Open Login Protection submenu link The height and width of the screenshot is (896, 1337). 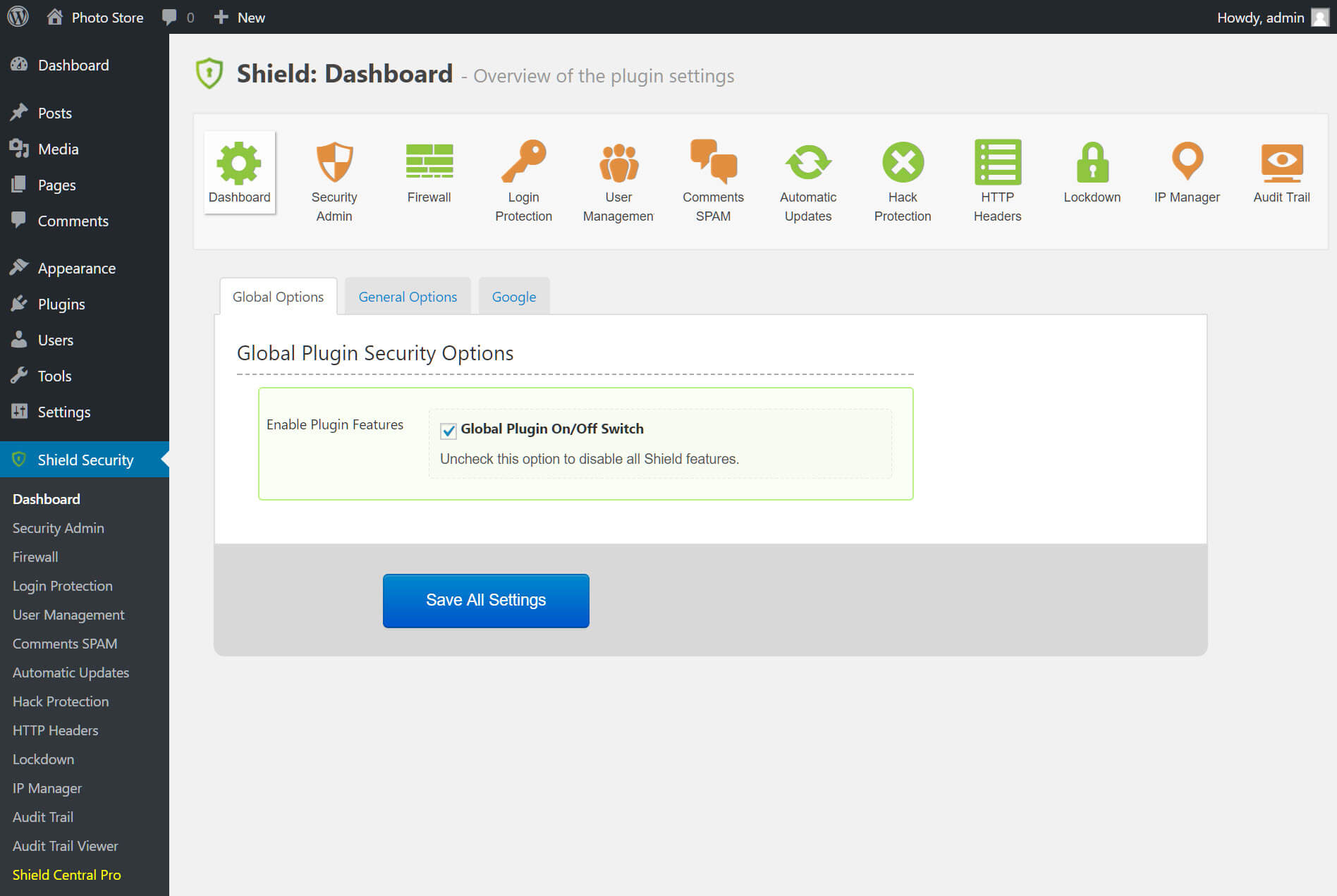click(63, 586)
